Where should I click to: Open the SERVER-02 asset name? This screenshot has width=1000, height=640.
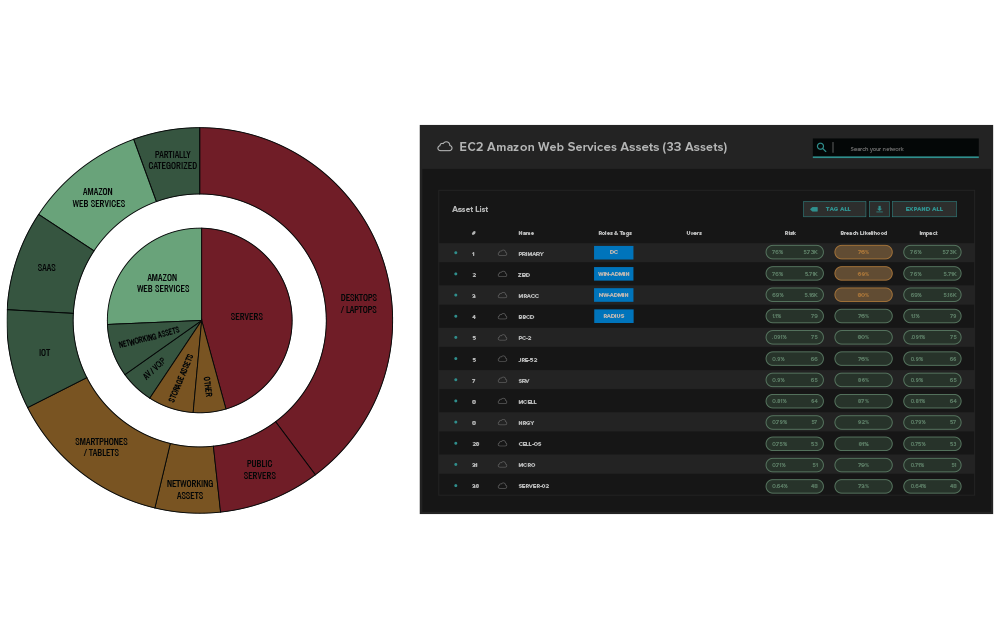[x=533, y=486]
